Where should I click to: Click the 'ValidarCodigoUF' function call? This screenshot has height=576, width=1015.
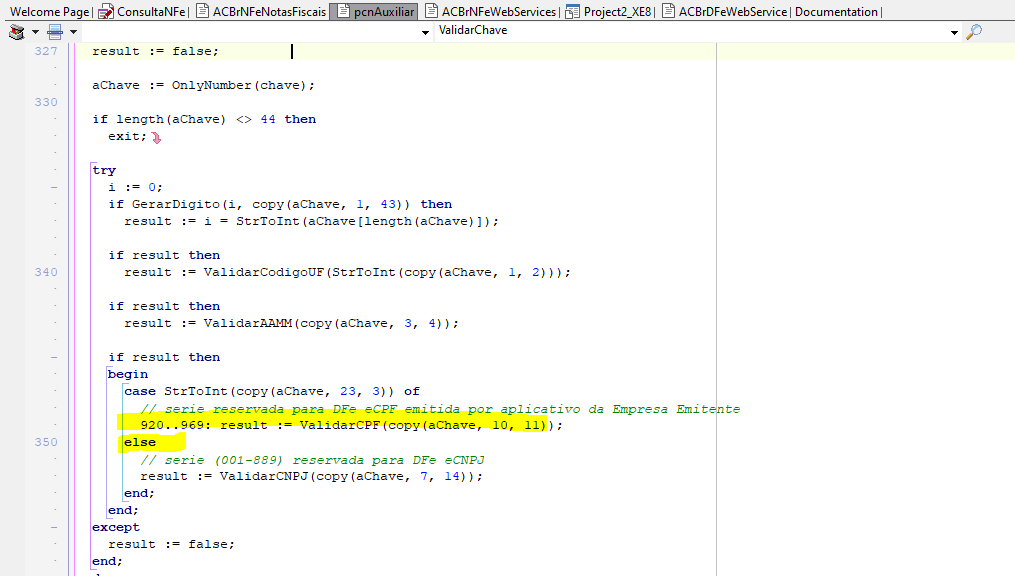[263, 272]
